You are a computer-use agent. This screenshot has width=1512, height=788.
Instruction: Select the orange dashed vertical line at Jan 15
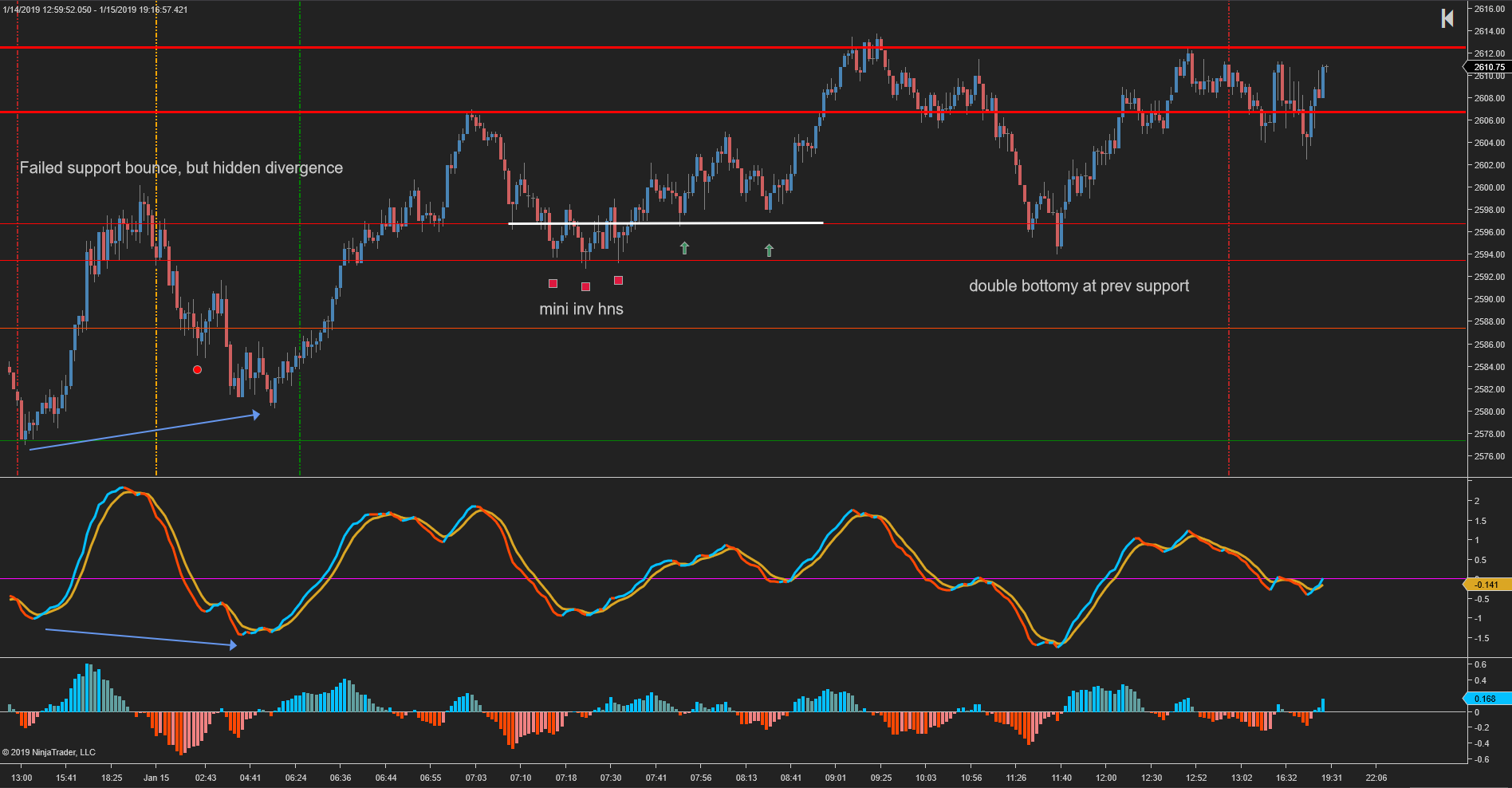click(156, 238)
